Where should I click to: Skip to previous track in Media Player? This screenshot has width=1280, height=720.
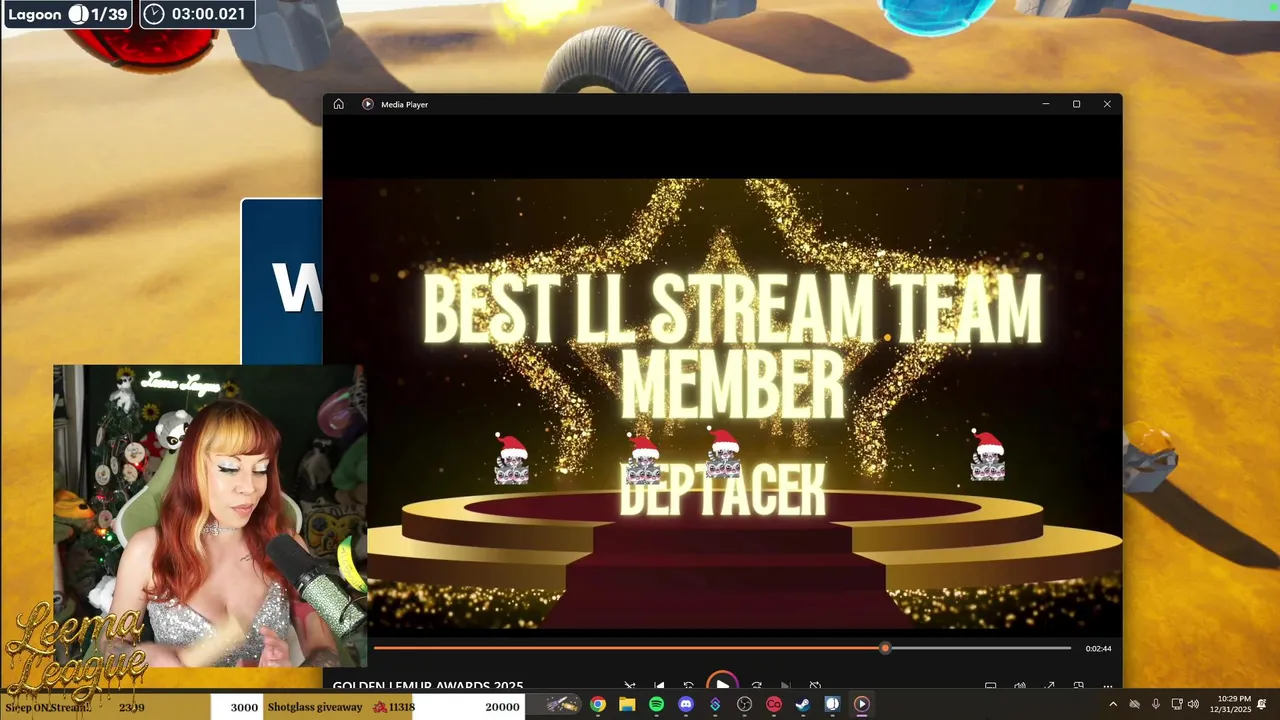659,687
